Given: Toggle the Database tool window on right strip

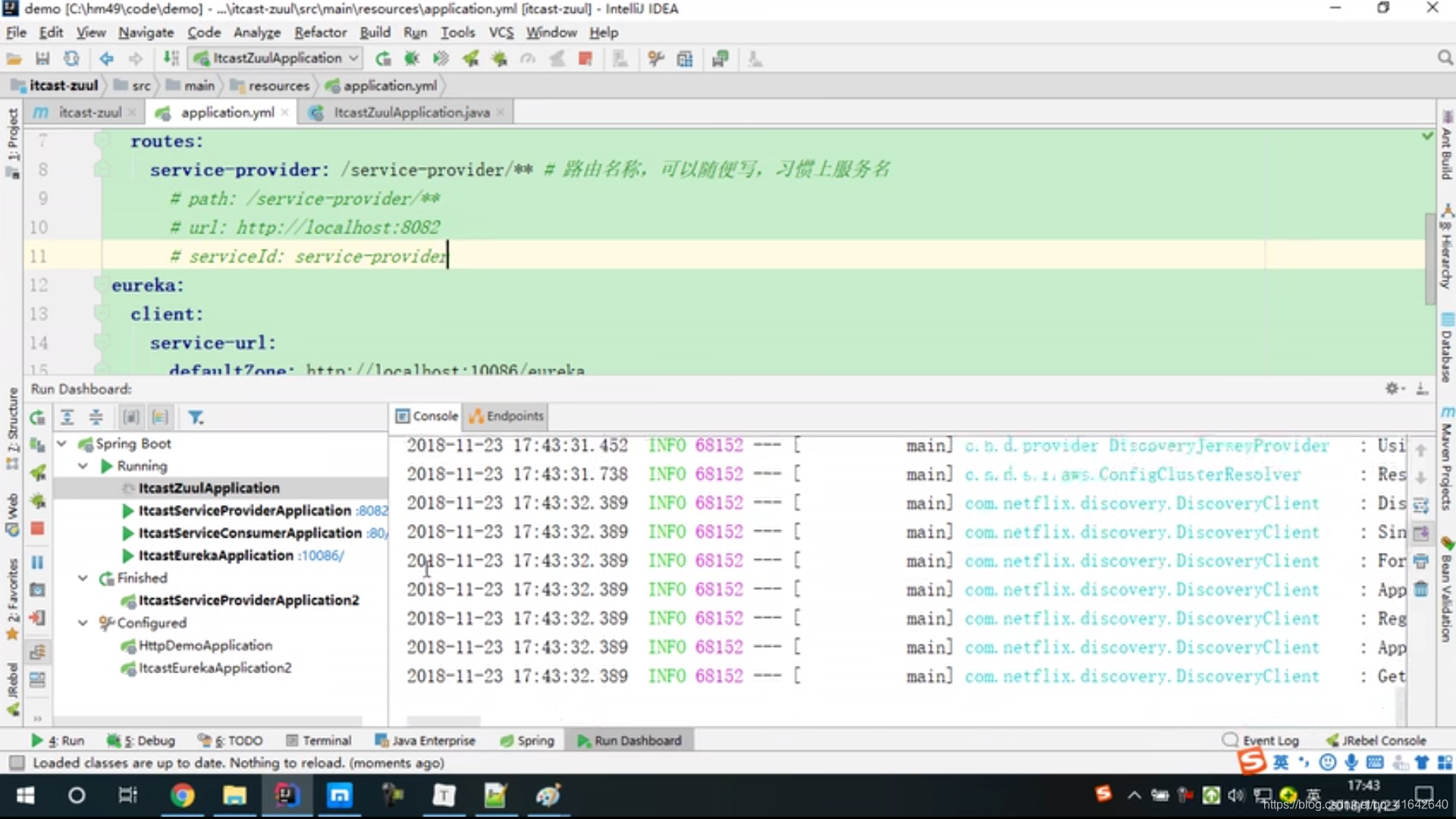Looking at the screenshot, I should pyautogui.click(x=1447, y=349).
